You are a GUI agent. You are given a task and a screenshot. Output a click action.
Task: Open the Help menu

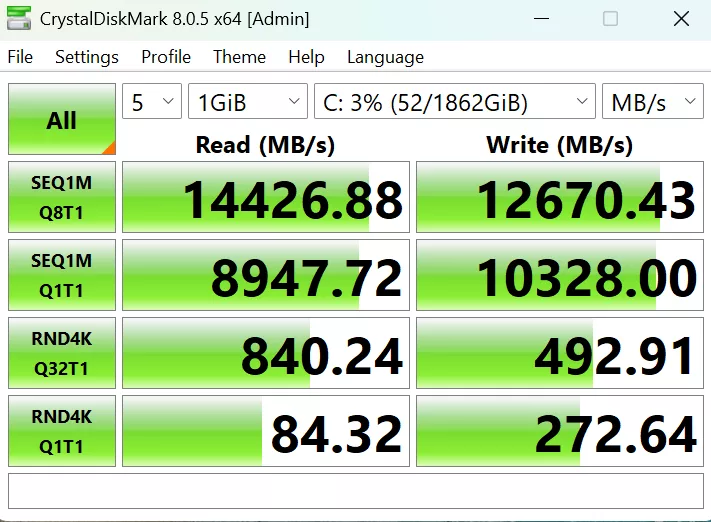306,57
